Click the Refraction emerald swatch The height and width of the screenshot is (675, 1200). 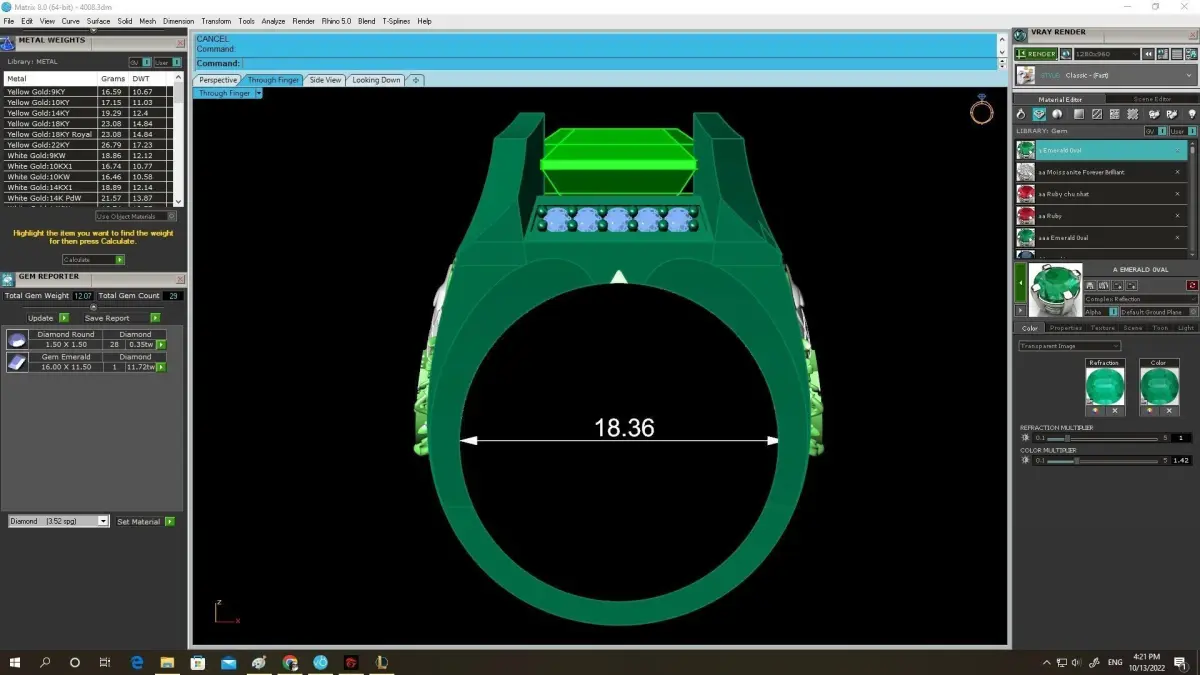pos(1105,386)
